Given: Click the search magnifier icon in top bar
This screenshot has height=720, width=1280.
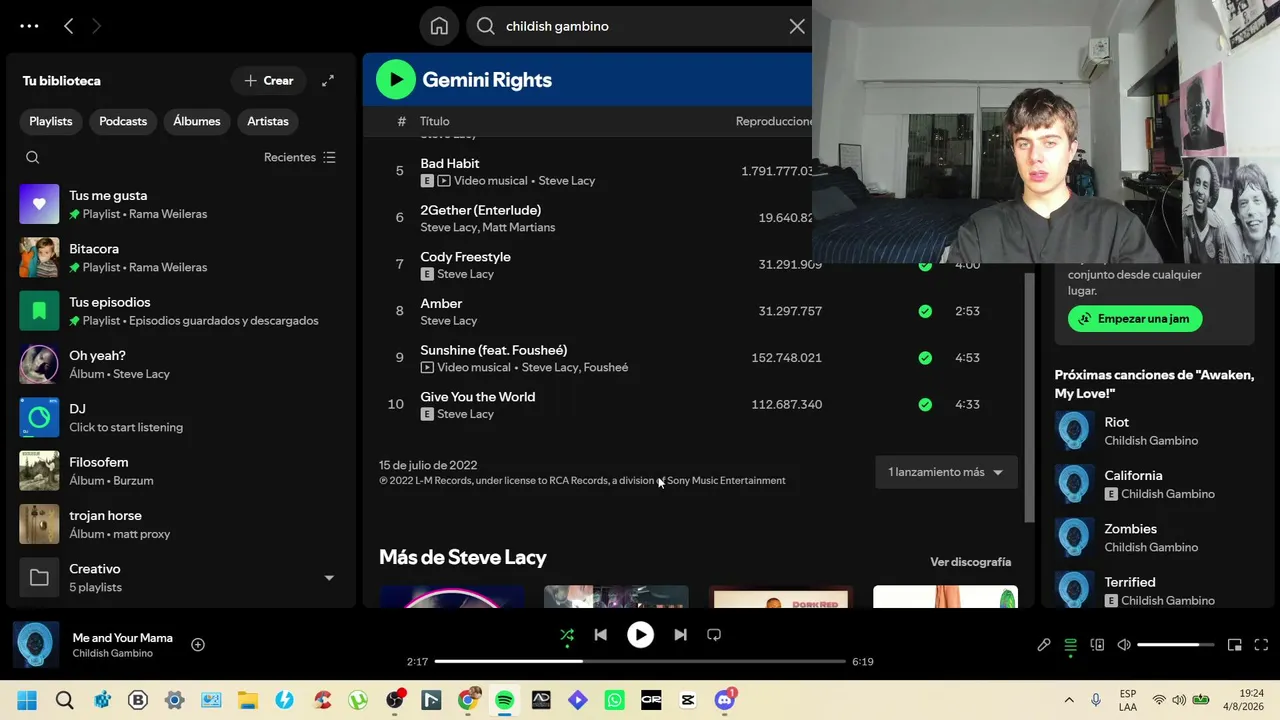Looking at the screenshot, I should tap(486, 26).
